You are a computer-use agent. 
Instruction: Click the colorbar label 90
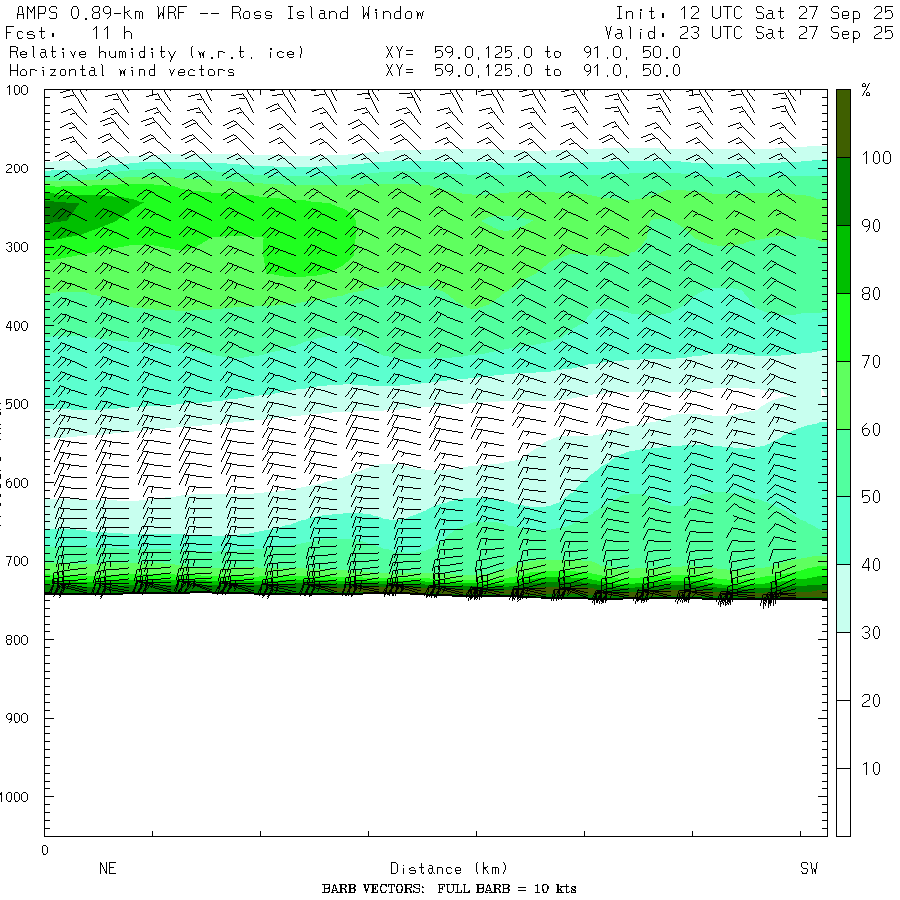point(871,226)
